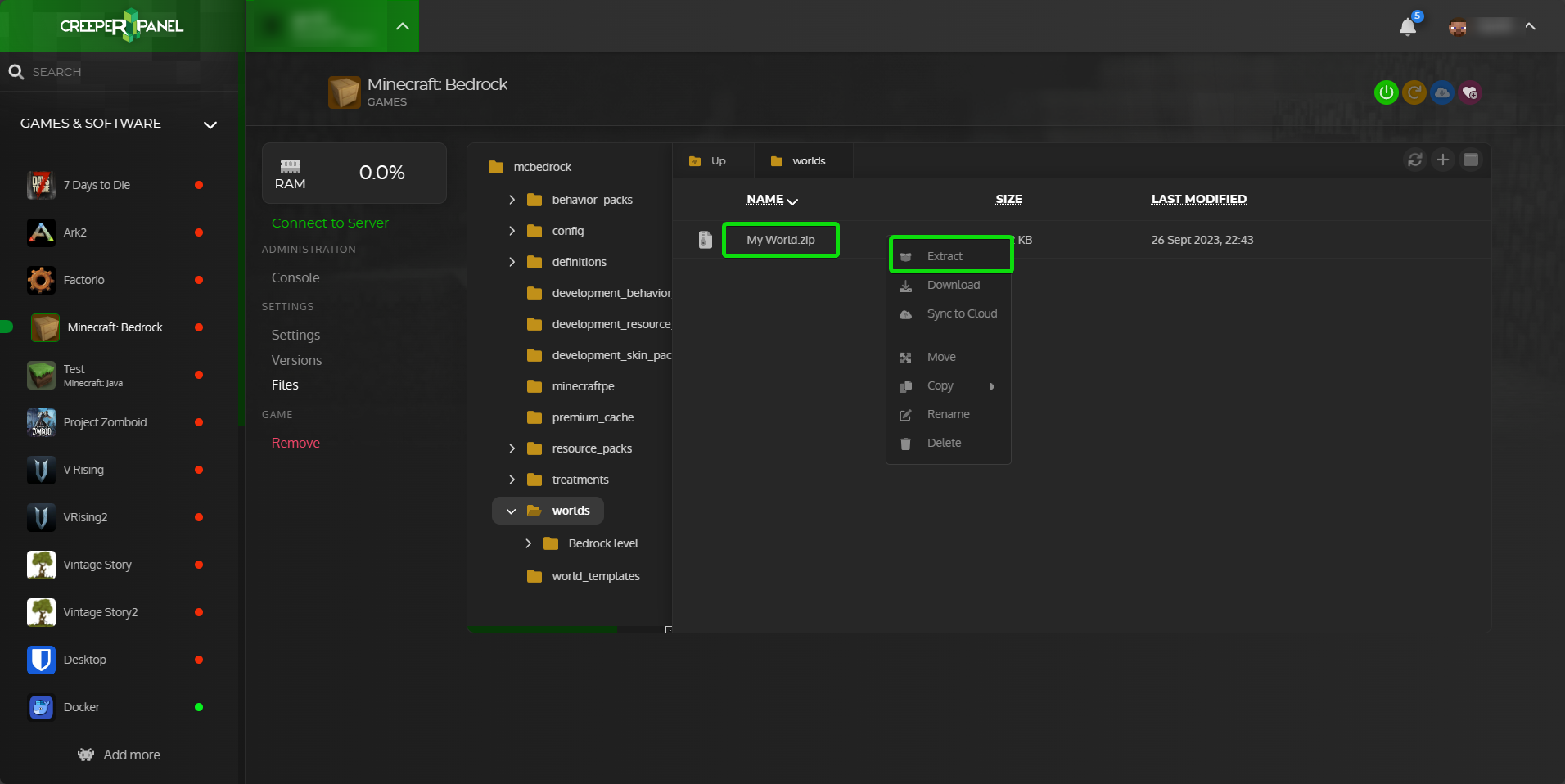Click the orange restart server icon

pyautogui.click(x=1414, y=92)
